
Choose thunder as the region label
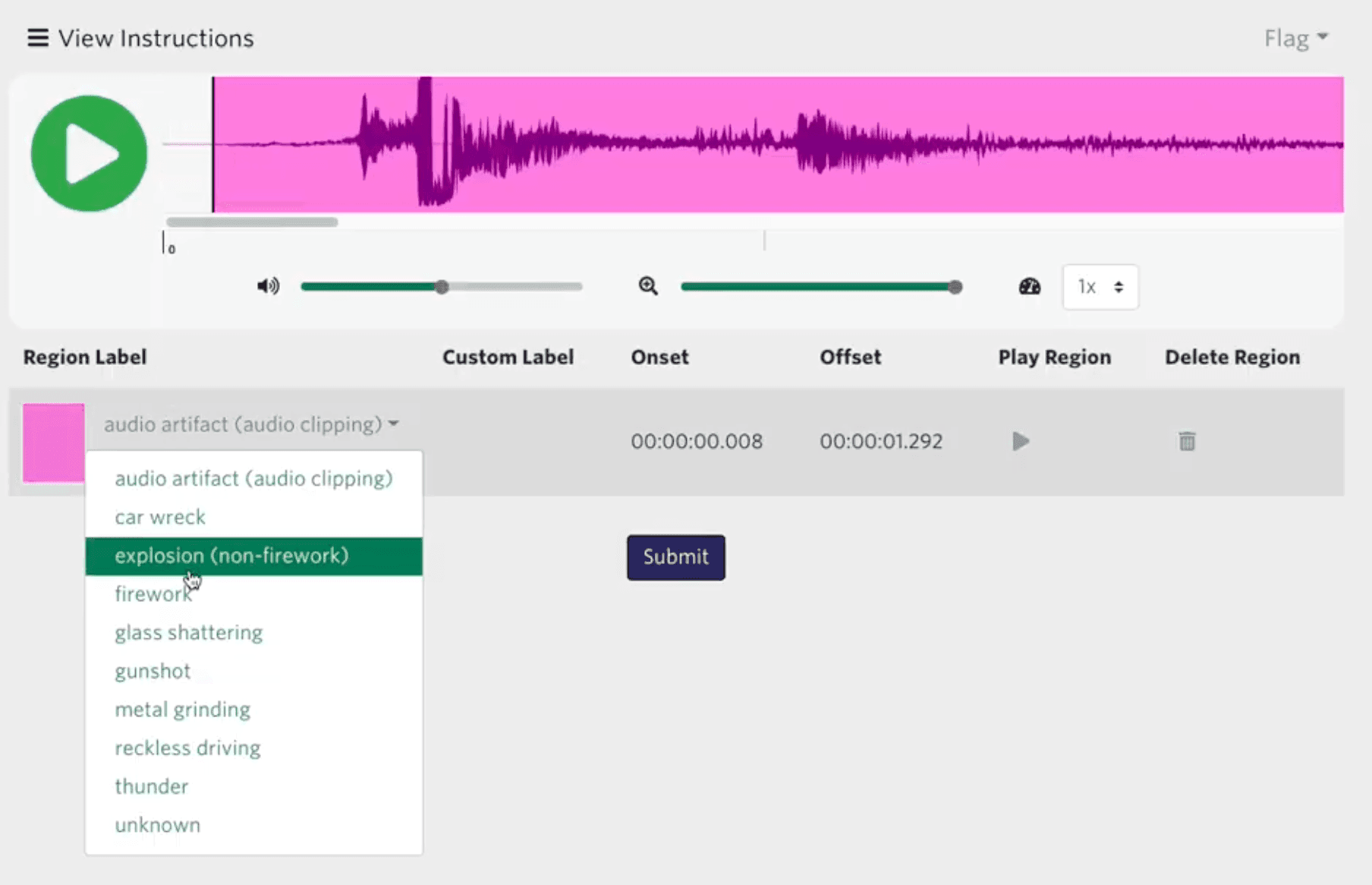click(151, 786)
